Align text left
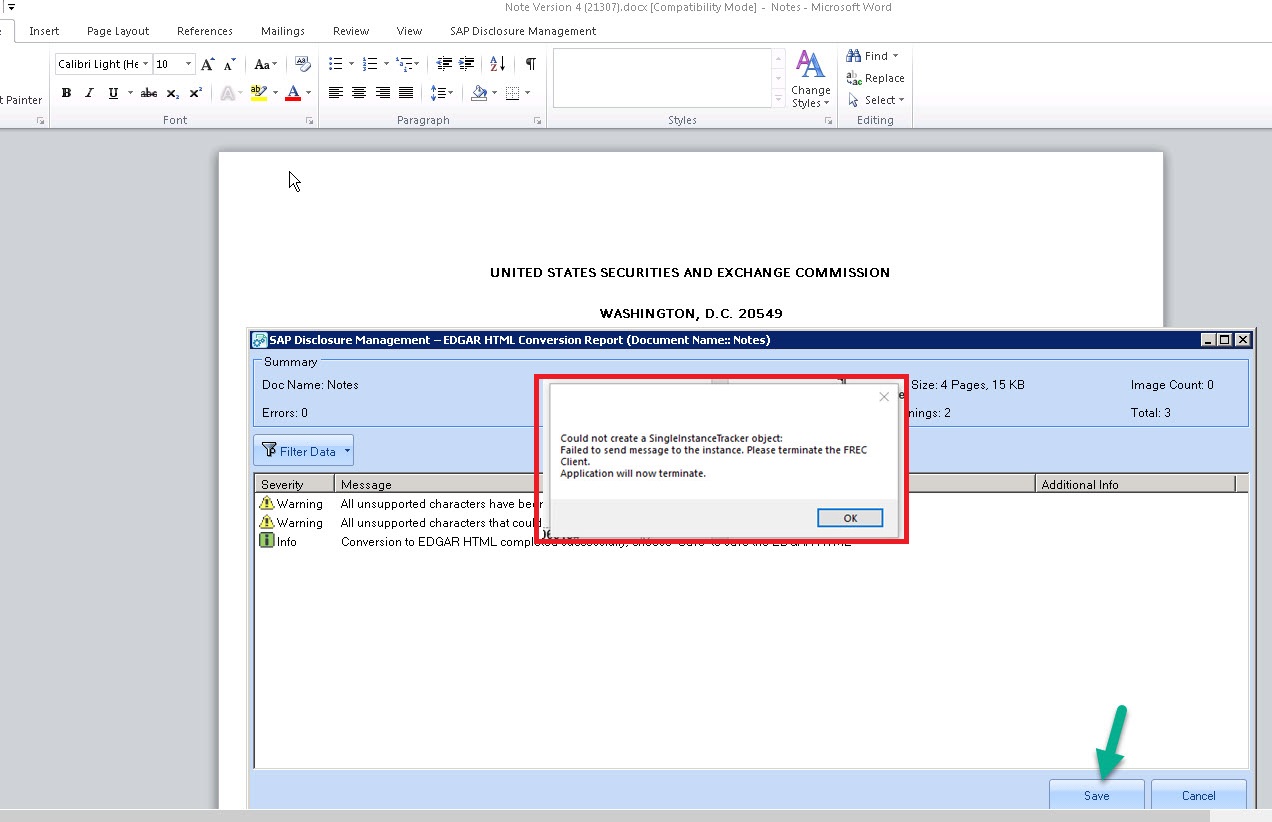Screen dimensions: 1272x822 (336, 93)
